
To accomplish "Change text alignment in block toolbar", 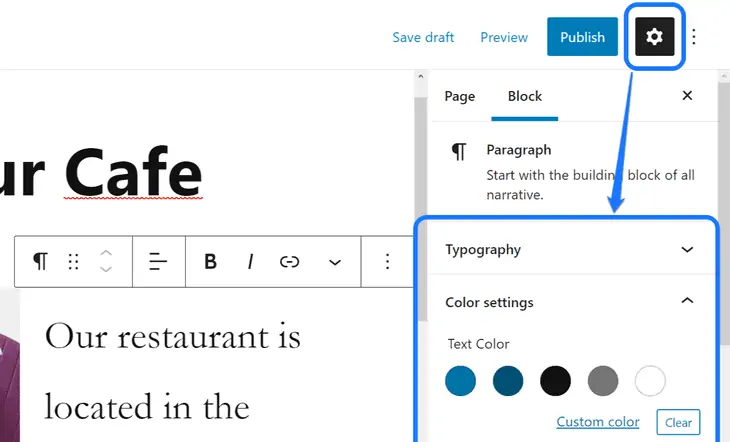I will [158, 262].
